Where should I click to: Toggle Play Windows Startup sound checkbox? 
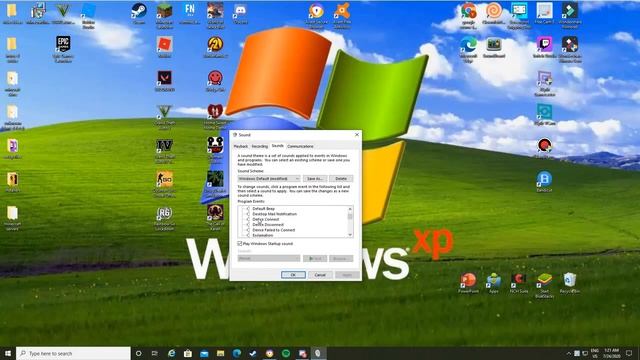[x=240, y=244]
